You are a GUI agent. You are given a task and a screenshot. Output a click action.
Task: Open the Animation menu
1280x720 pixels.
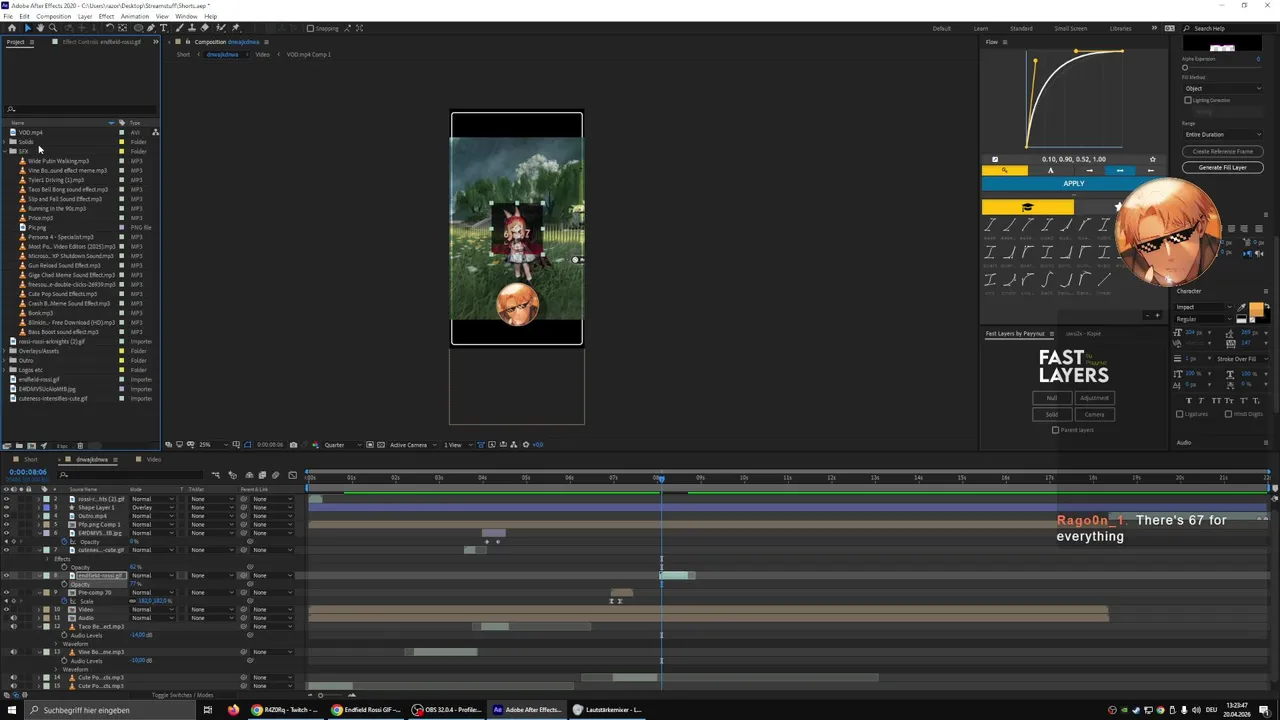coord(134,16)
